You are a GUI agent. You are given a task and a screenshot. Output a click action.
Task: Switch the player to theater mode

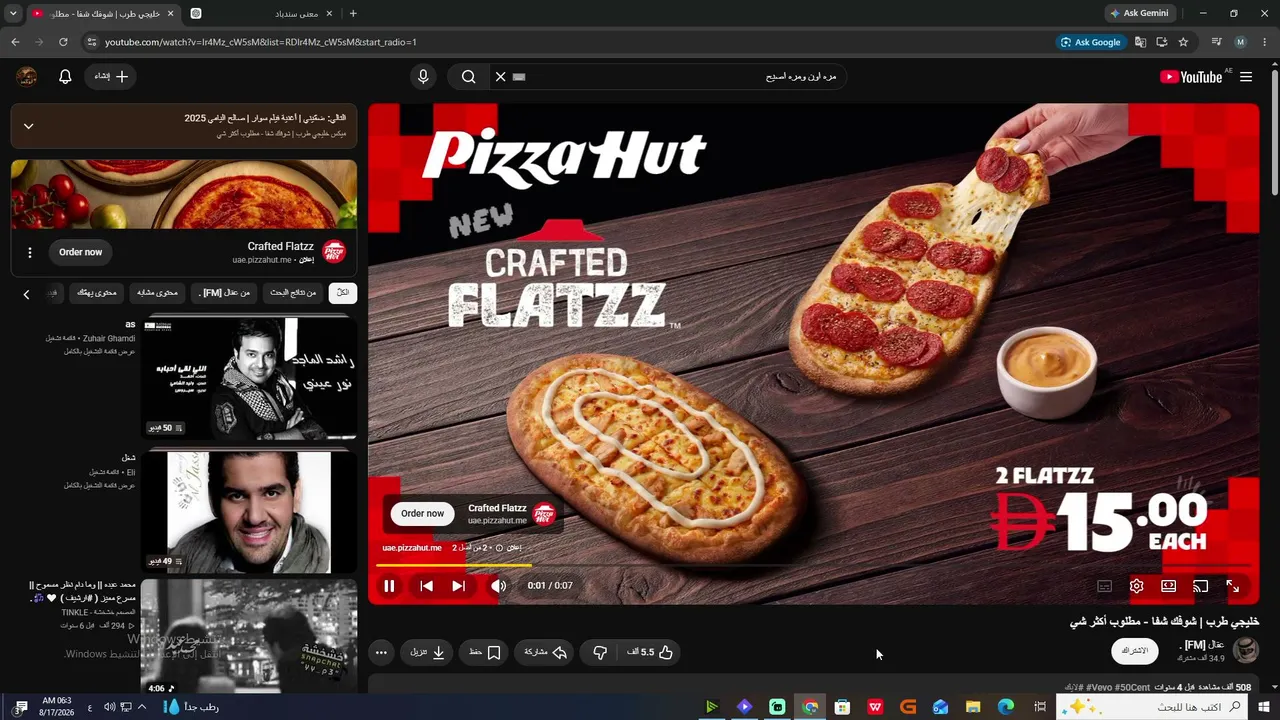click(x=1168, y=586)
